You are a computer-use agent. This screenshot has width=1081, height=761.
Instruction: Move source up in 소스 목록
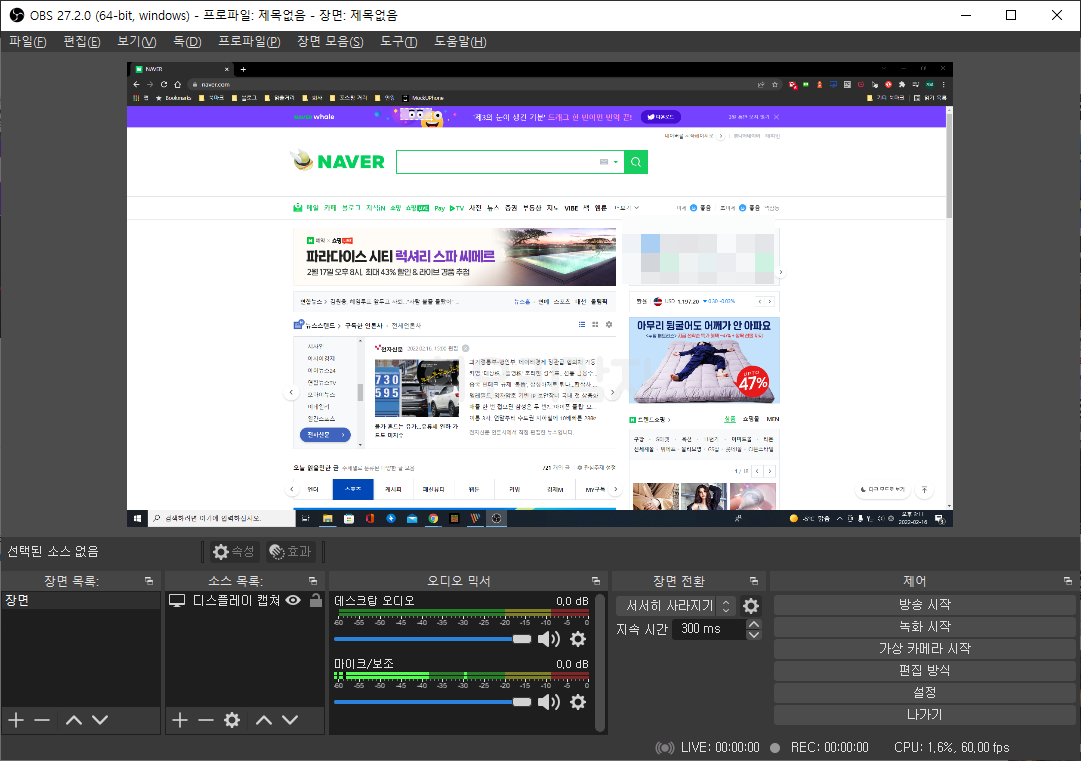(x=264, y=720)
